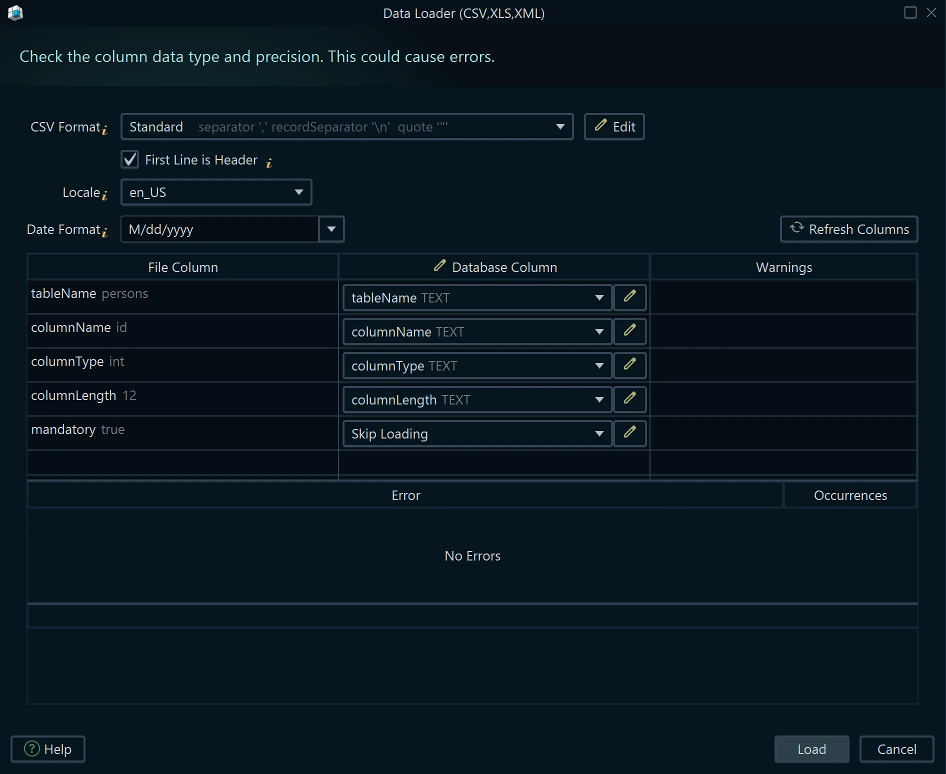This screenshot has width=946, height=774.
Task: Click info icon next to CSV Format
Action: point(106,129)
